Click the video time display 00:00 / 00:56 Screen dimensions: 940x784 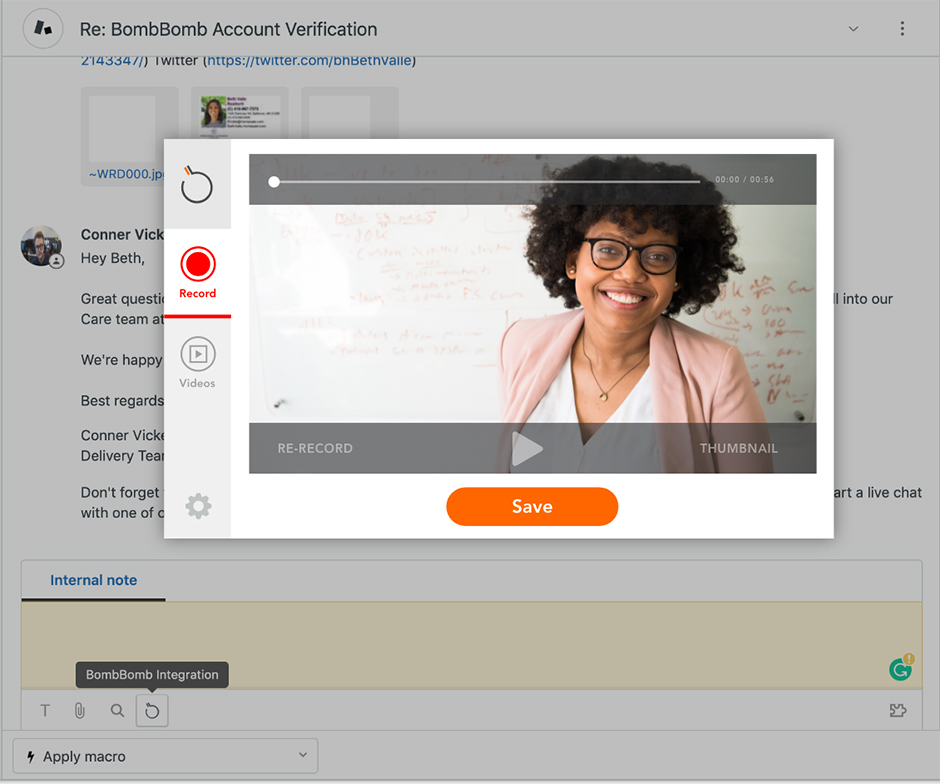[744, 179]
